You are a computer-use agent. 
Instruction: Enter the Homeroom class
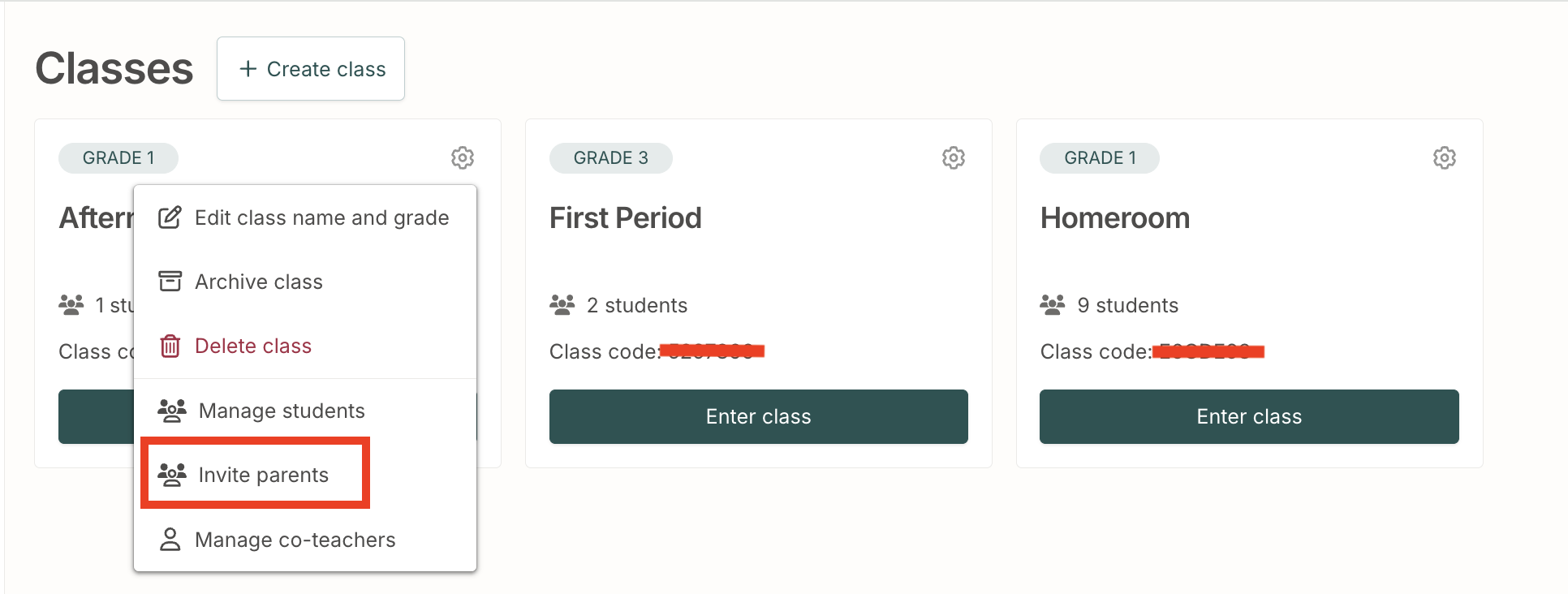(x=1249, y=416)
